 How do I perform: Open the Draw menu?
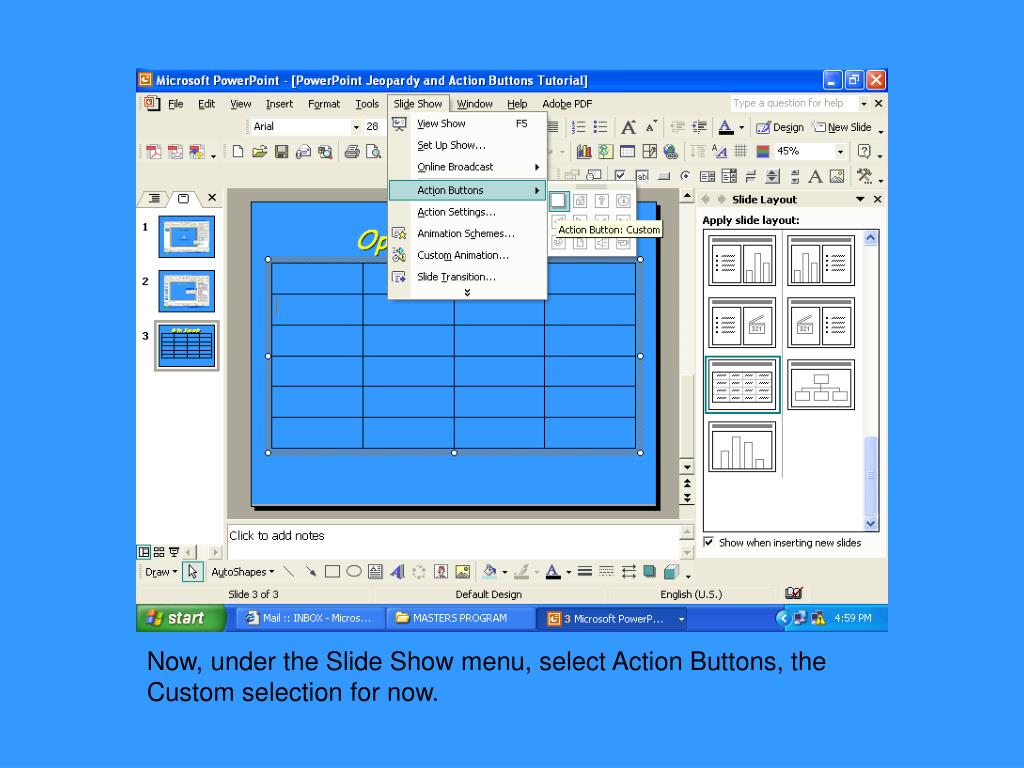[161, 572]
